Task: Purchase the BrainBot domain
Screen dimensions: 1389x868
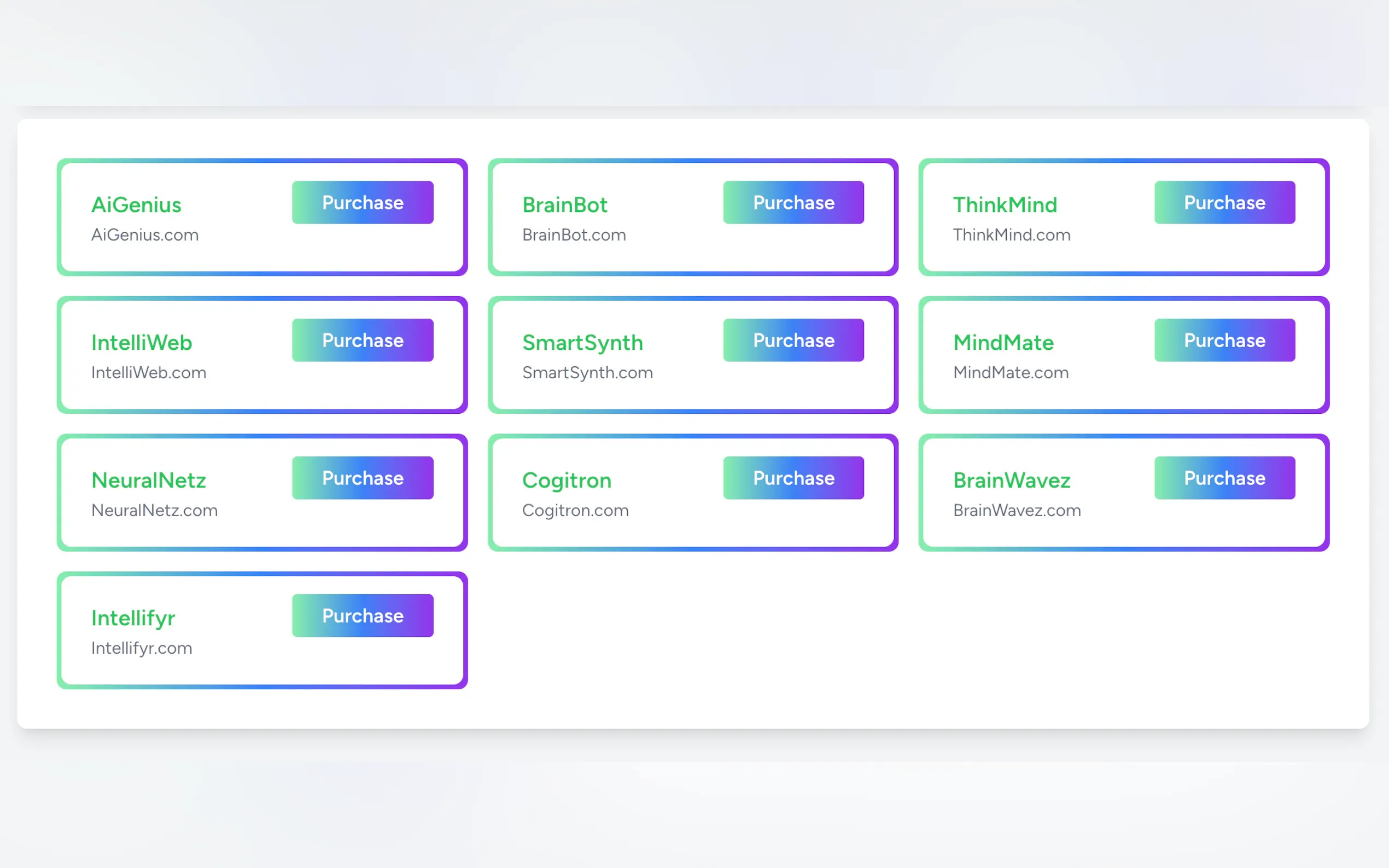Action: (x=793, y=203)
